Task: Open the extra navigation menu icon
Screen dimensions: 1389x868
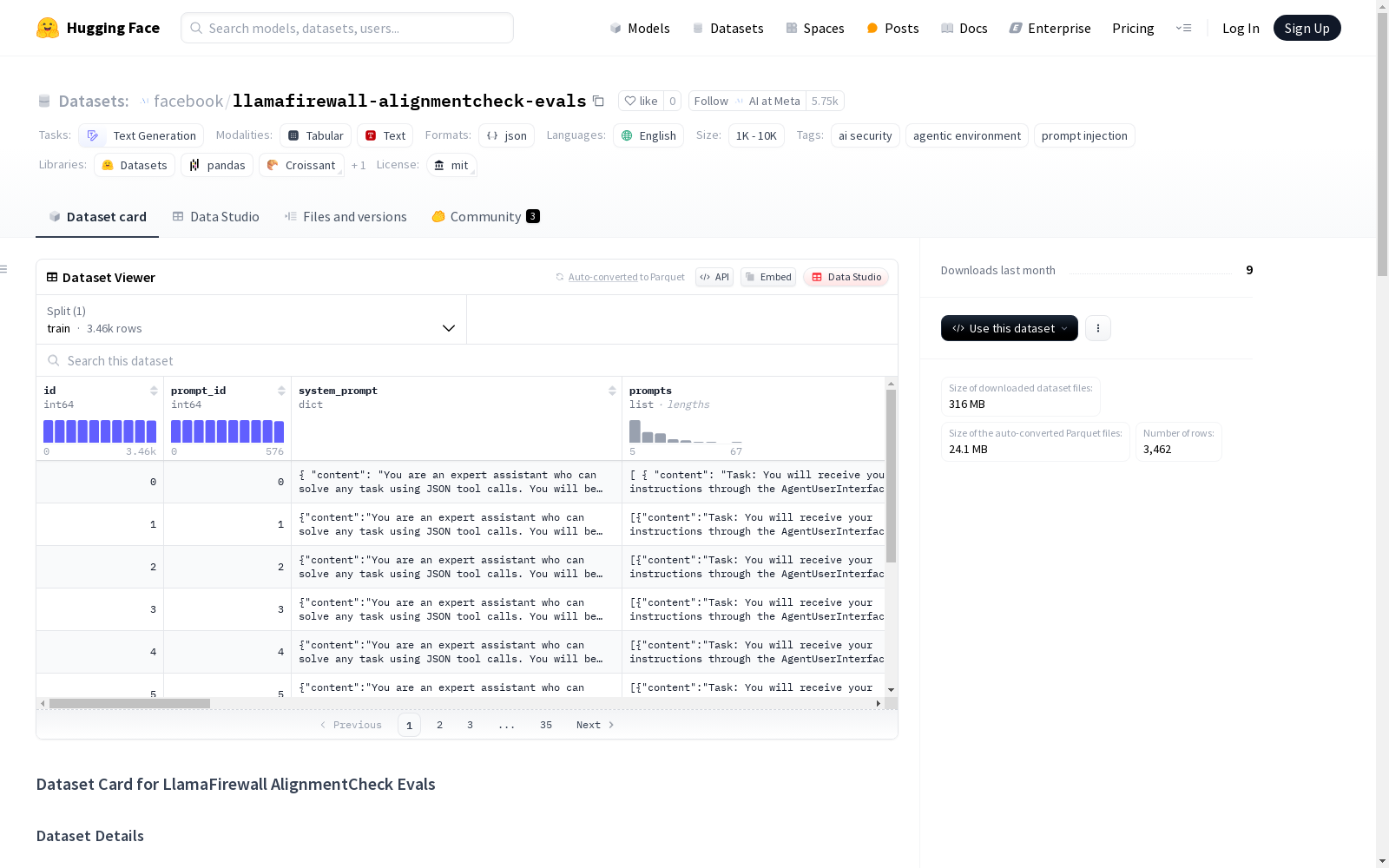Action: click(x=1183, y=28)
